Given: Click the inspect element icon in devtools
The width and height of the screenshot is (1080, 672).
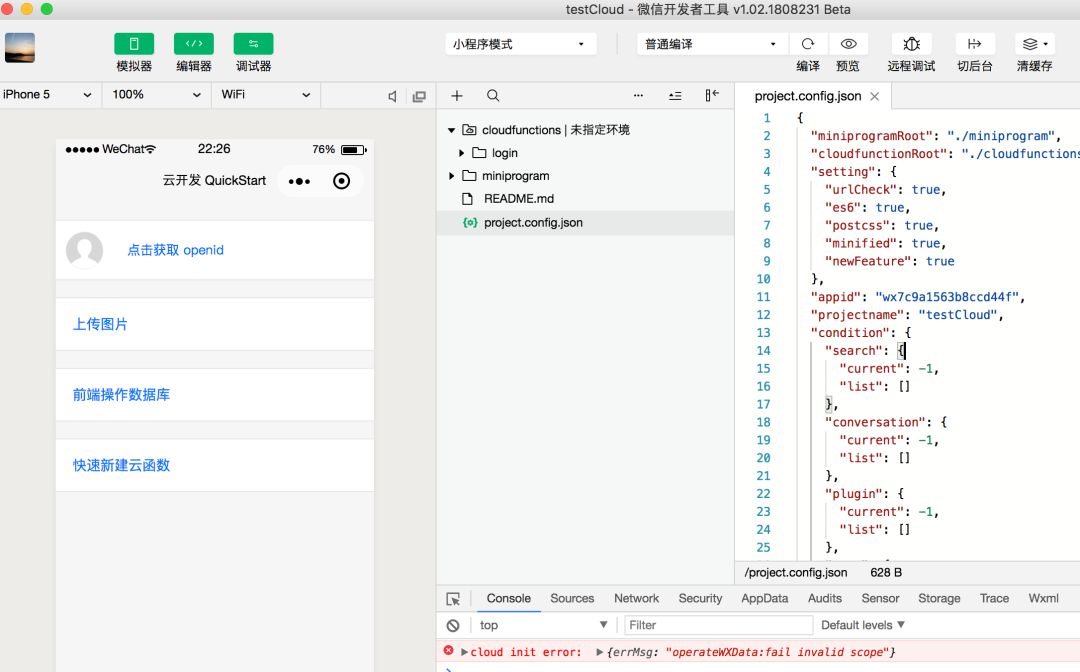Looking at the screenshot, I should (453, 599).
